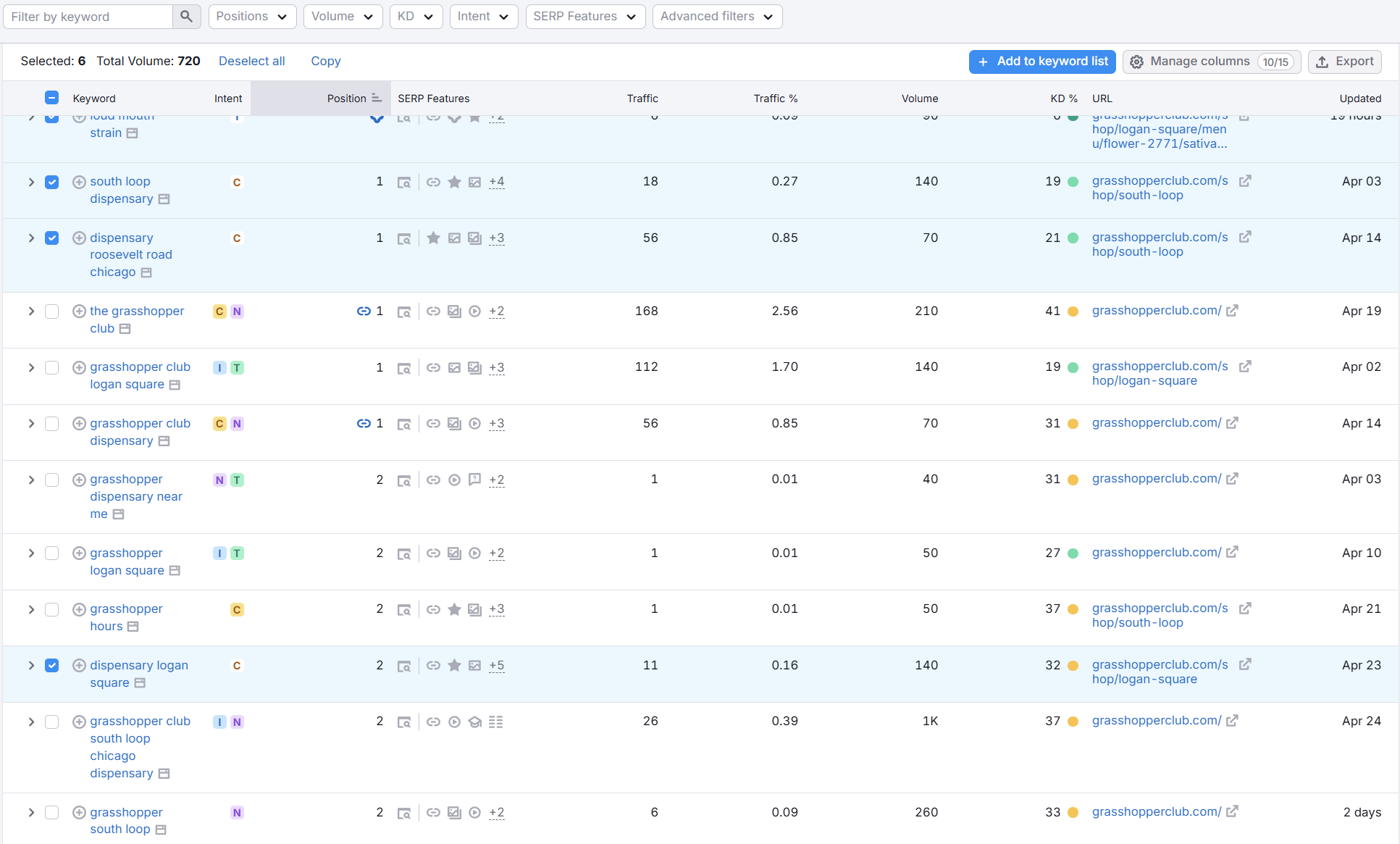This screenshot has width=1400, height=844.
Task: Check grasshopper dispensary near me checkbox
Action: coord(51,480)
